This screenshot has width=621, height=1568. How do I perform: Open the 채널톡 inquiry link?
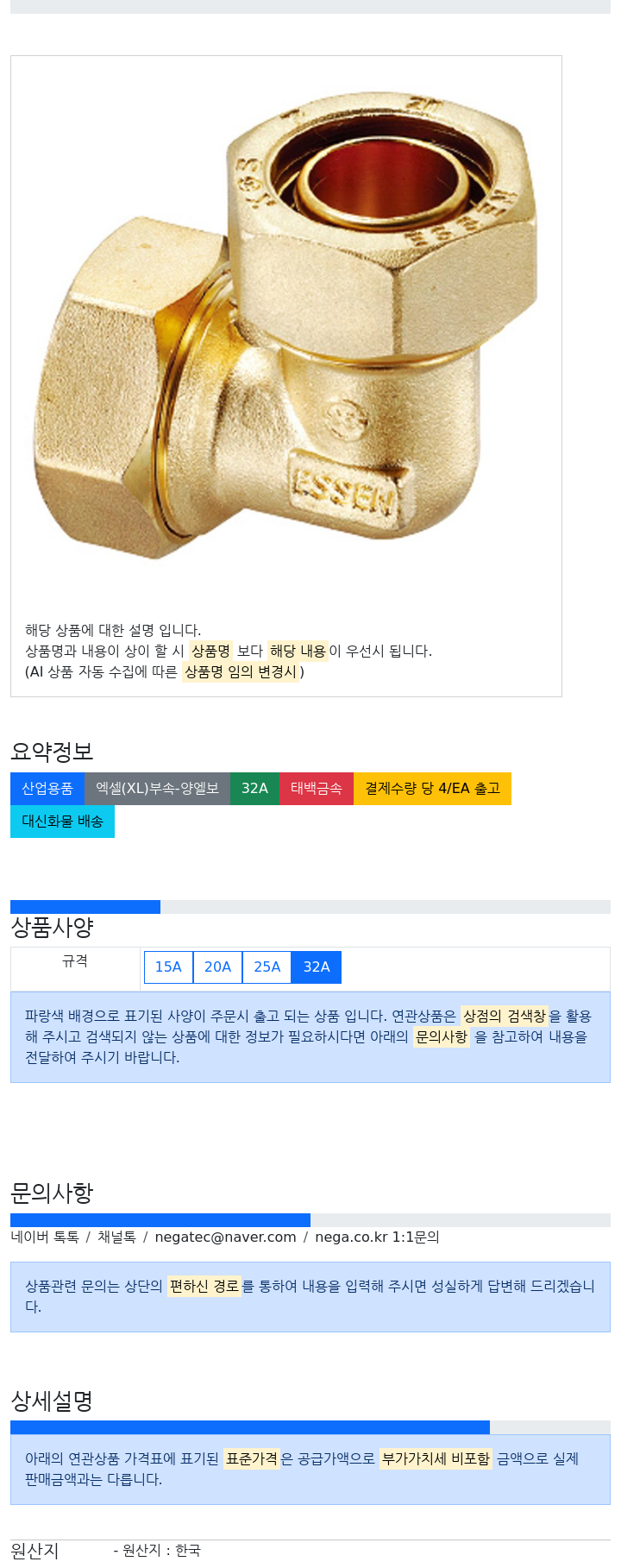[x=117, y=1237]
